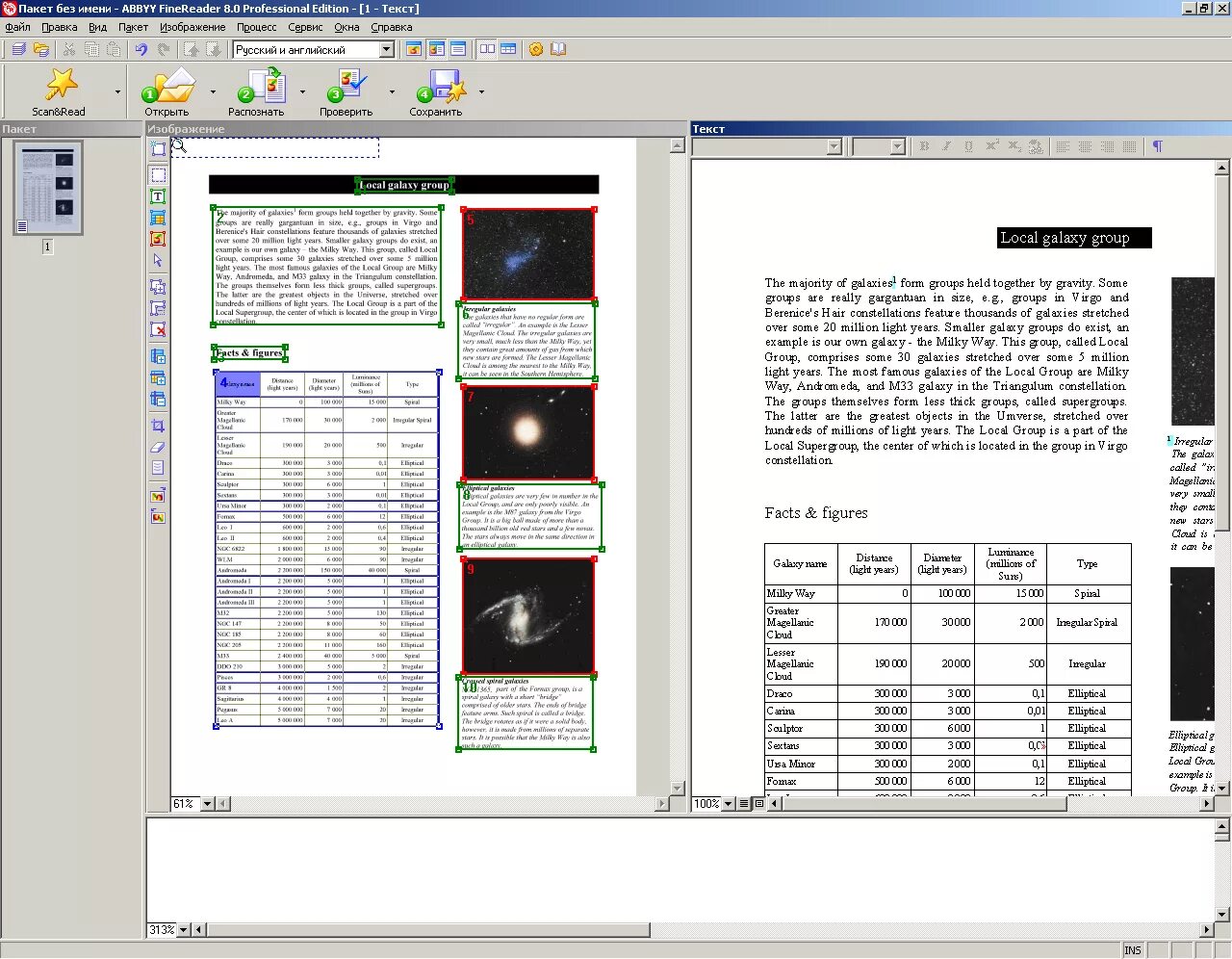Select the table area drawing tool

[158, 218]
